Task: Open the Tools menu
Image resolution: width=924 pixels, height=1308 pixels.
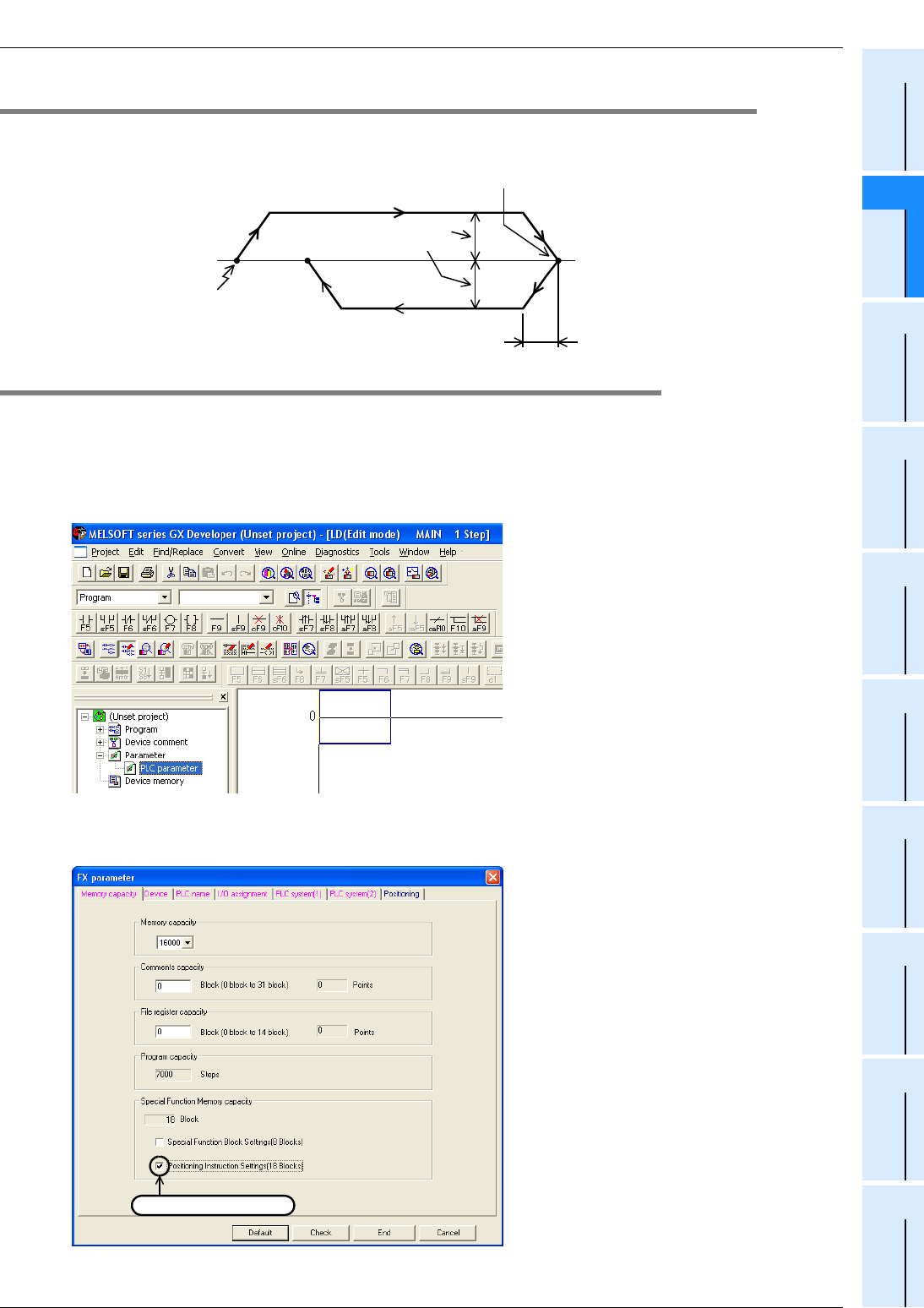Action: (x=379, y=552)
